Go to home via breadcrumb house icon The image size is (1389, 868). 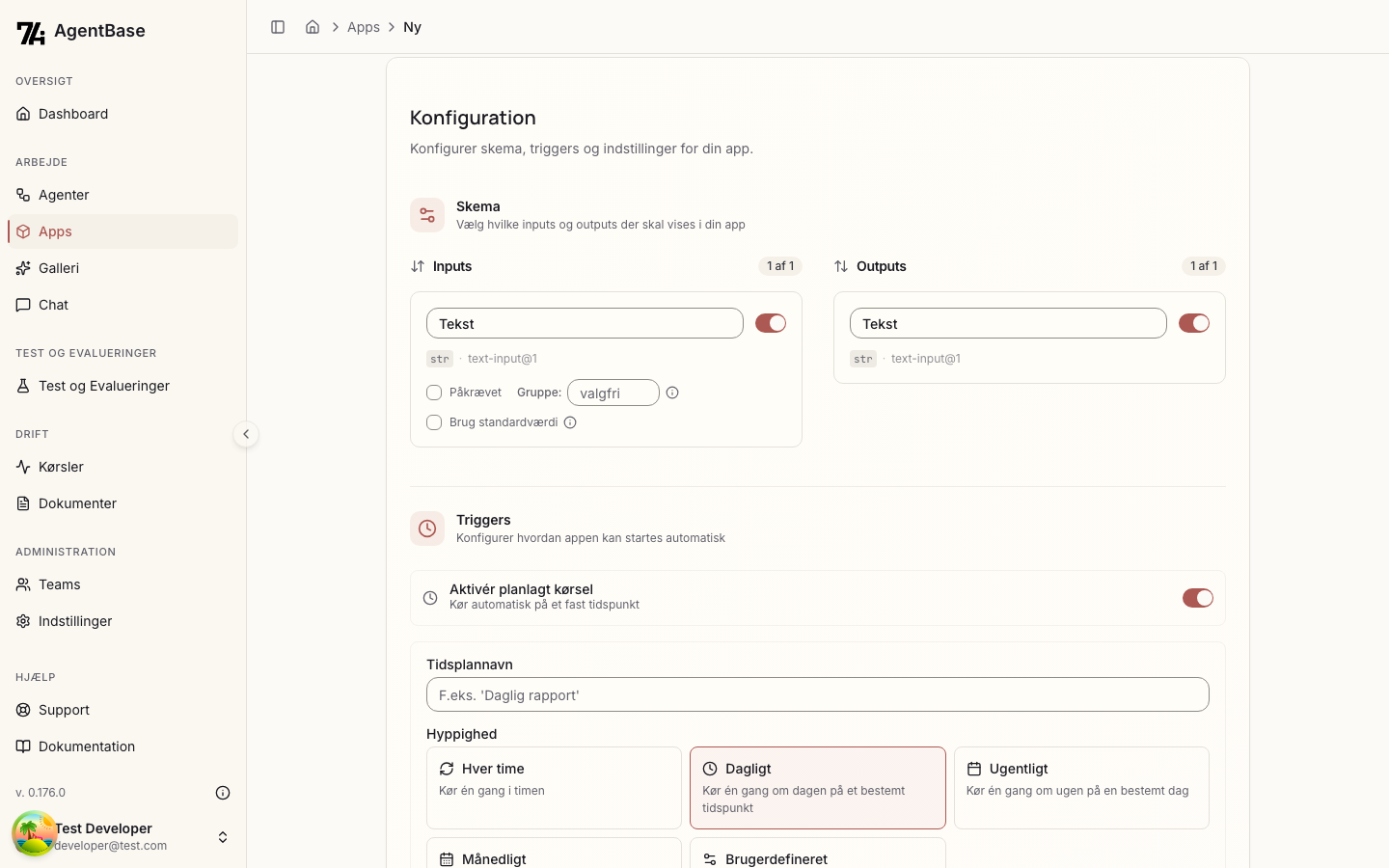(x=313, y=27)
